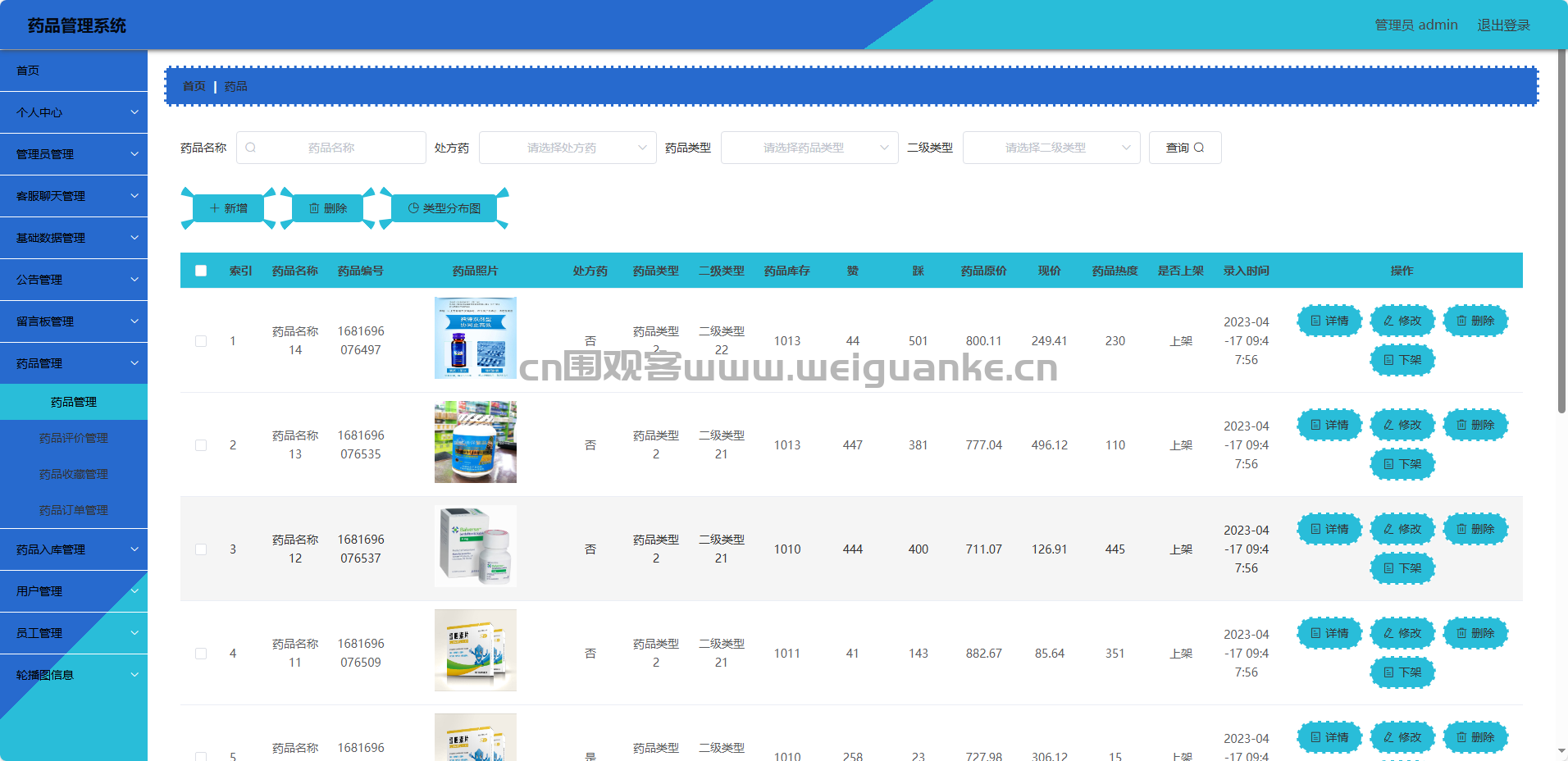Click the plus icon on 新增 button
The width and height of the screenshot is (1568, 761).
tap(215, 208)
